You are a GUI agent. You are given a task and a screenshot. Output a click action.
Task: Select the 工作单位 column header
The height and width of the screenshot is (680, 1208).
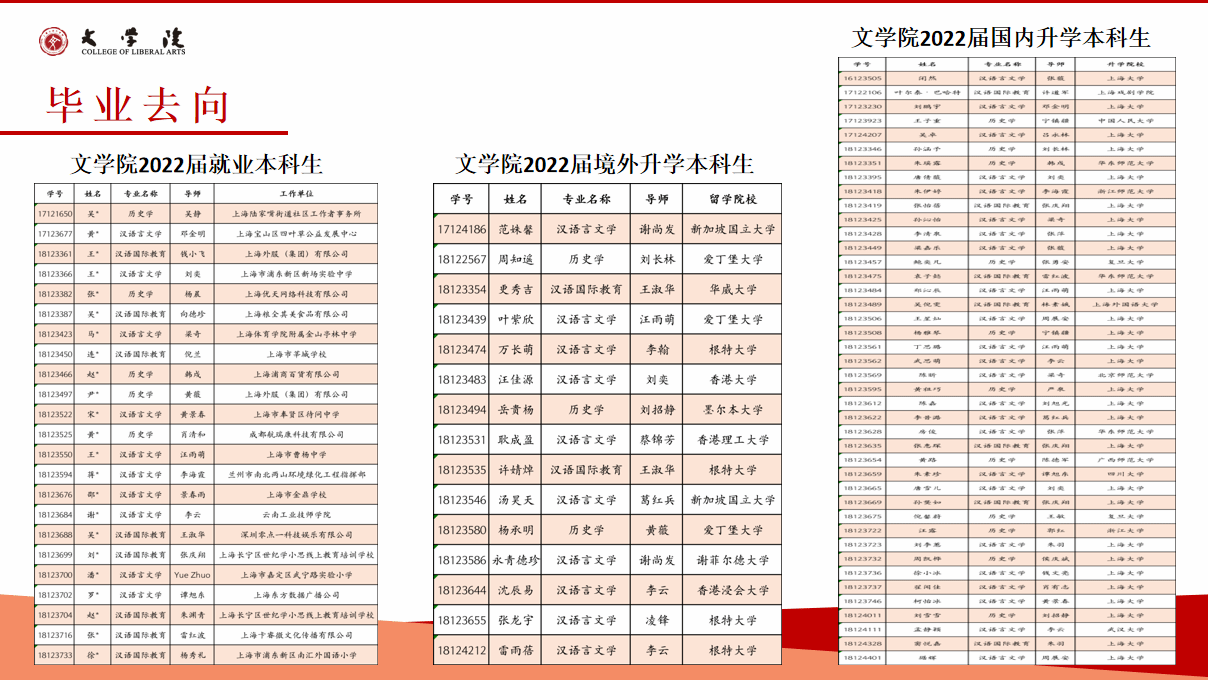296,194
